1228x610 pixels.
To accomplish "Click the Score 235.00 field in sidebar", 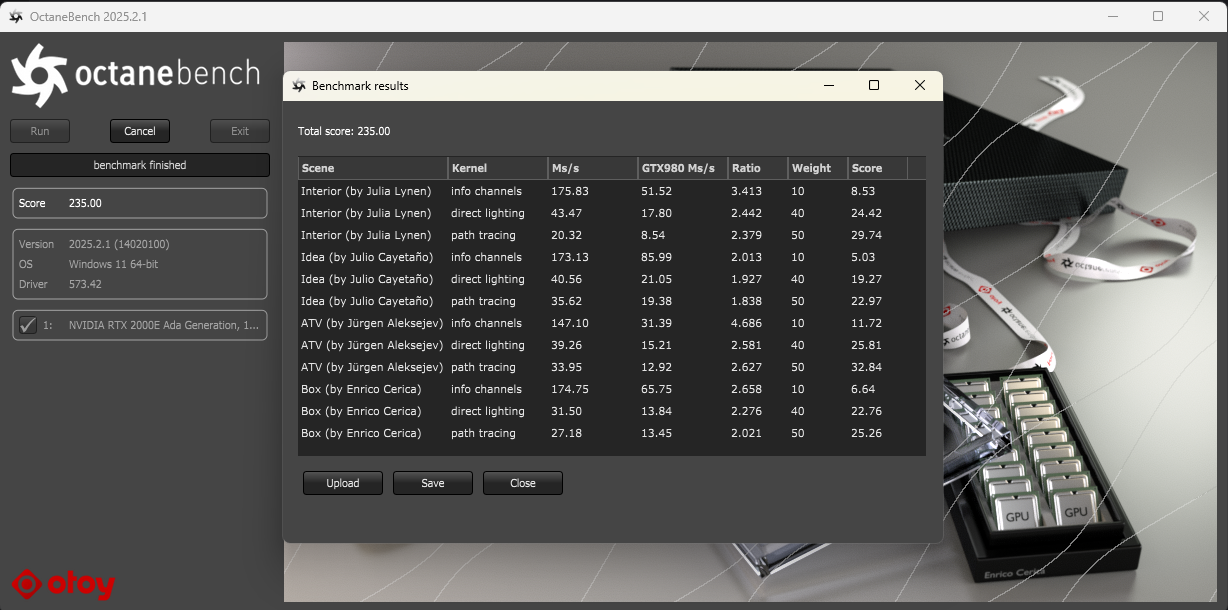I will point(140,203).
